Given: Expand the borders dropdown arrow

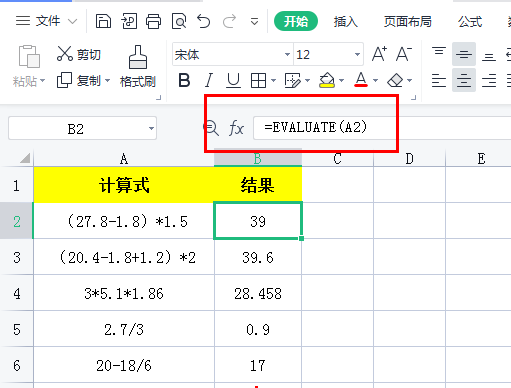Looking at the screenshot, I should point(273,80).
